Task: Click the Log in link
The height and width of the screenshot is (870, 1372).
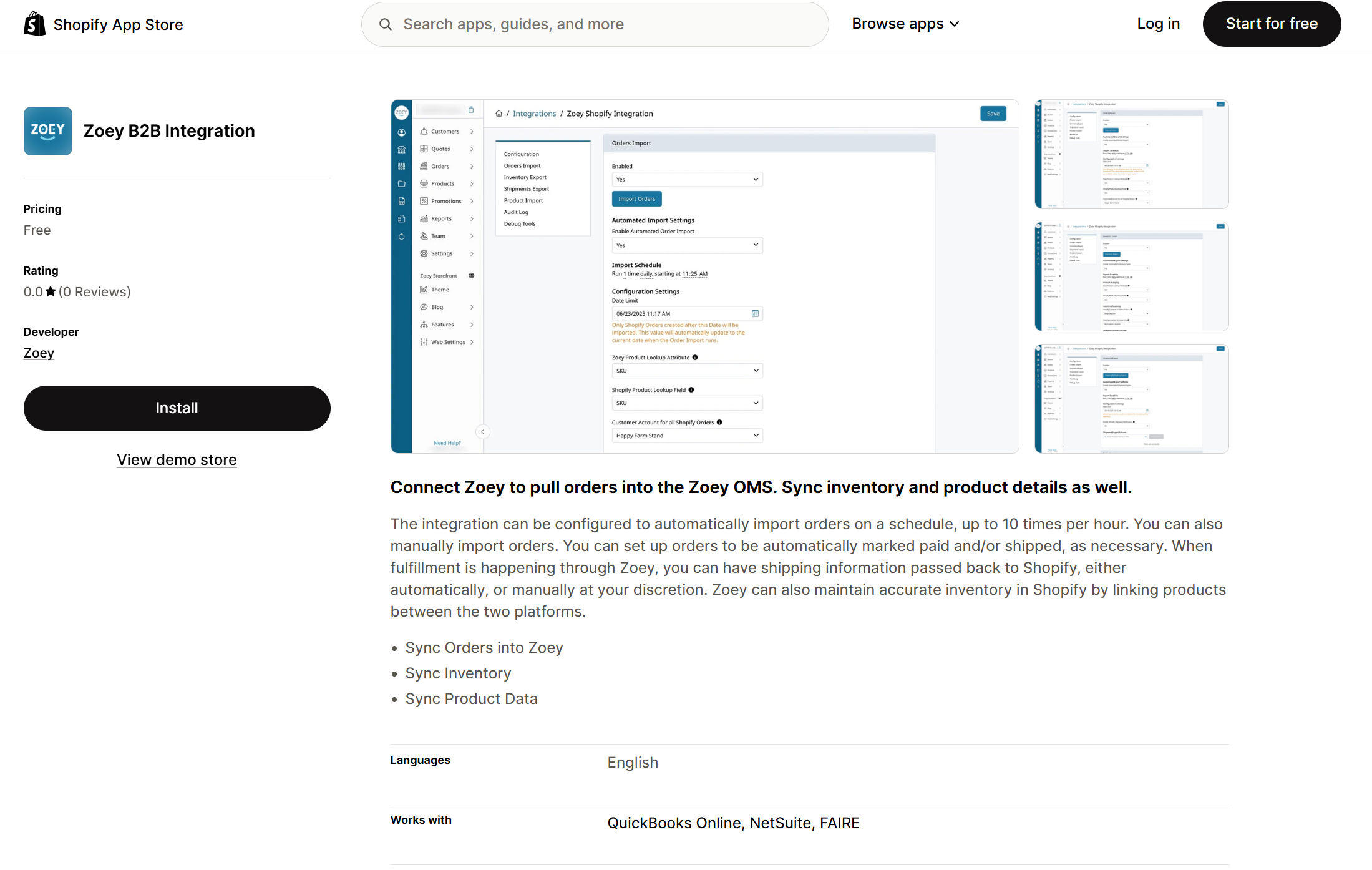Action: (1158, 24)
